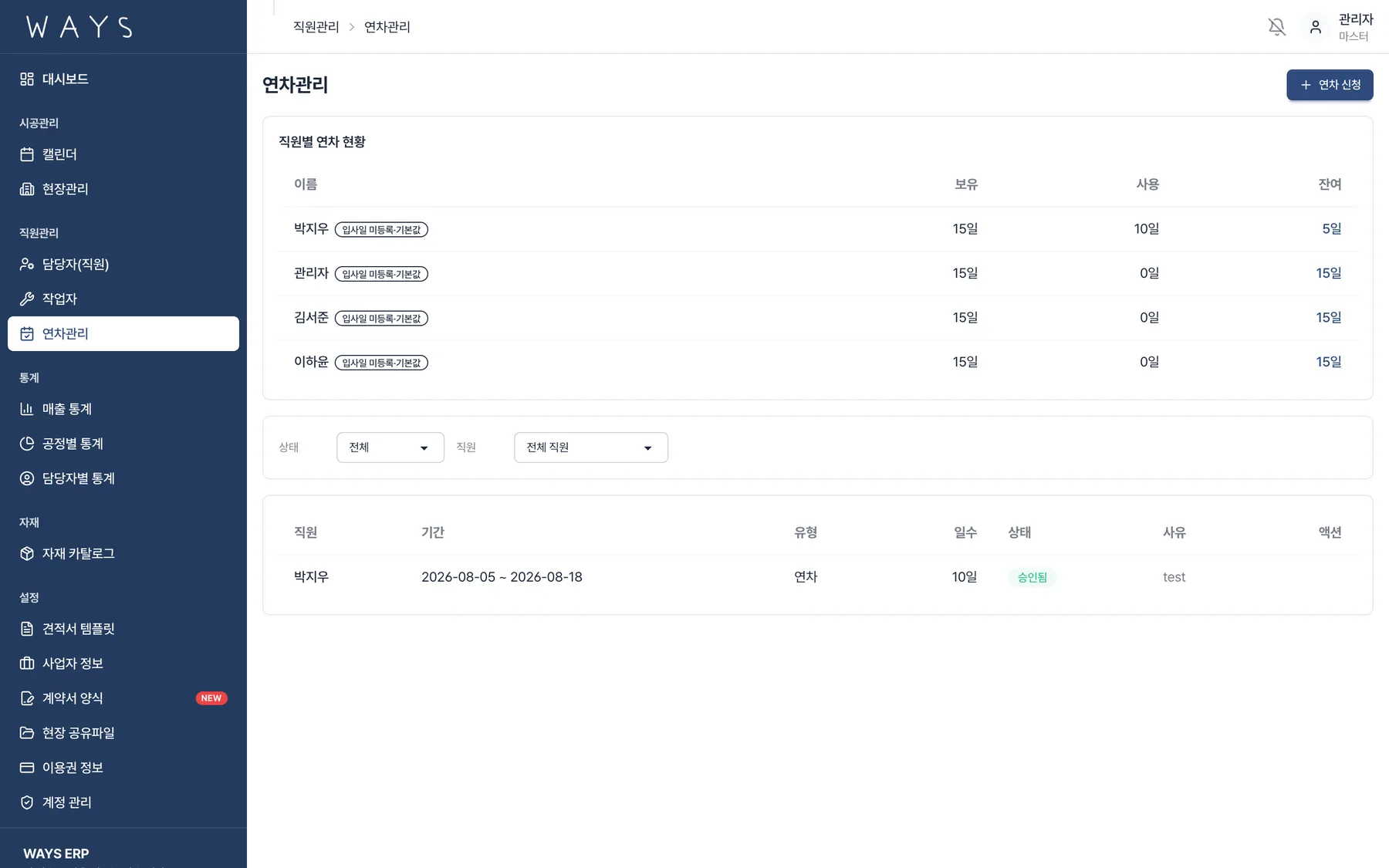Click the 직원관리 breadcrumb link
Viewport: 1389px width, 868px height.
pyautogui.click(x=316, y=27)
